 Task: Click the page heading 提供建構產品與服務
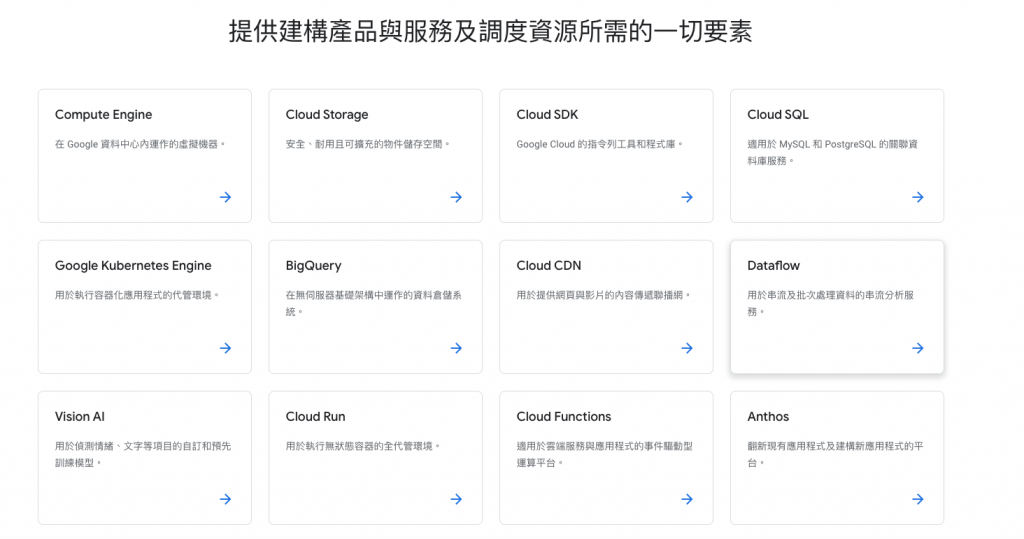[490, 31]
